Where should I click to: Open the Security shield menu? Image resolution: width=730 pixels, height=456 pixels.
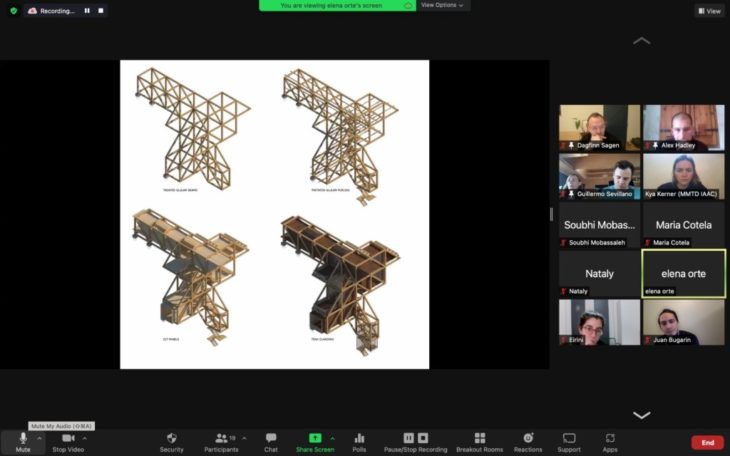tap(172, 439)
